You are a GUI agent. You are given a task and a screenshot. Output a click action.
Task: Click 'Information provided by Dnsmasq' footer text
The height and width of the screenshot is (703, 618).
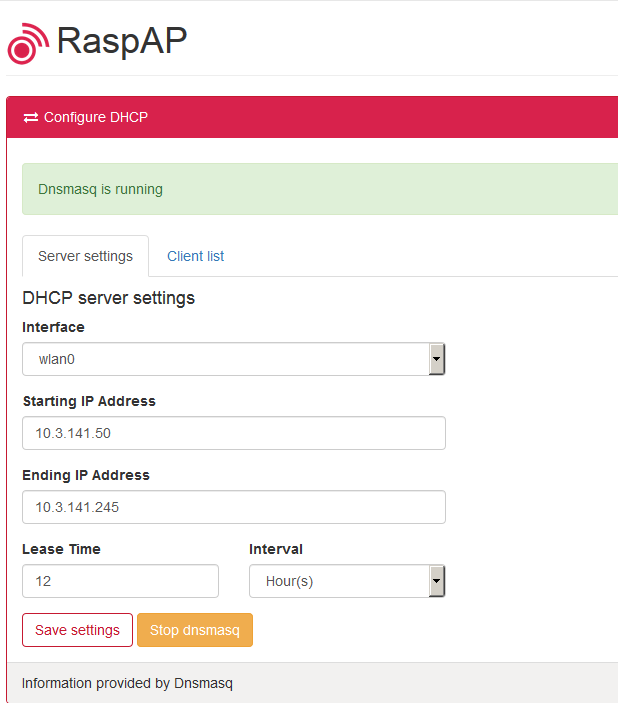click(x=127, y=683)
